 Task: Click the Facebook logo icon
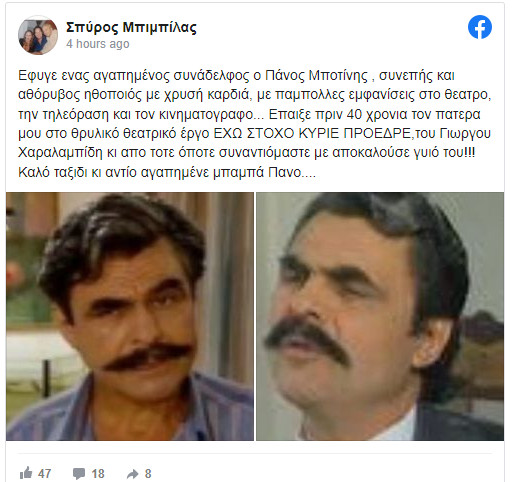(x=480, y=27)
